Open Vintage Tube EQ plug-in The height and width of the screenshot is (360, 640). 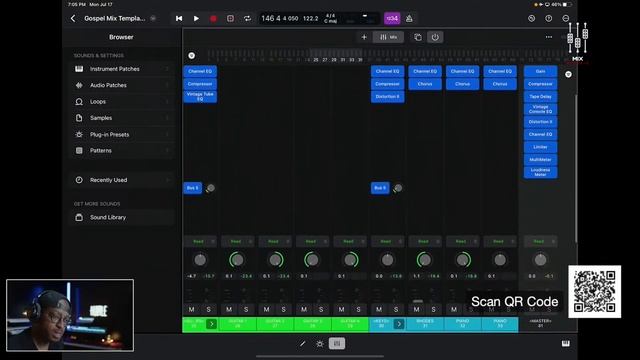tap(200, 97)
